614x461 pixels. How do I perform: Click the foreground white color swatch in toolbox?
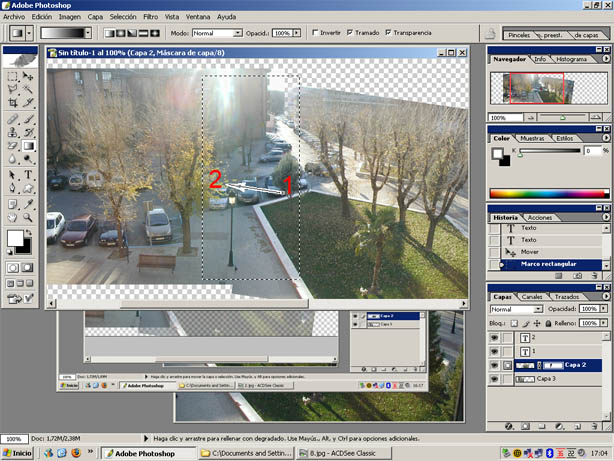[15, 239]
